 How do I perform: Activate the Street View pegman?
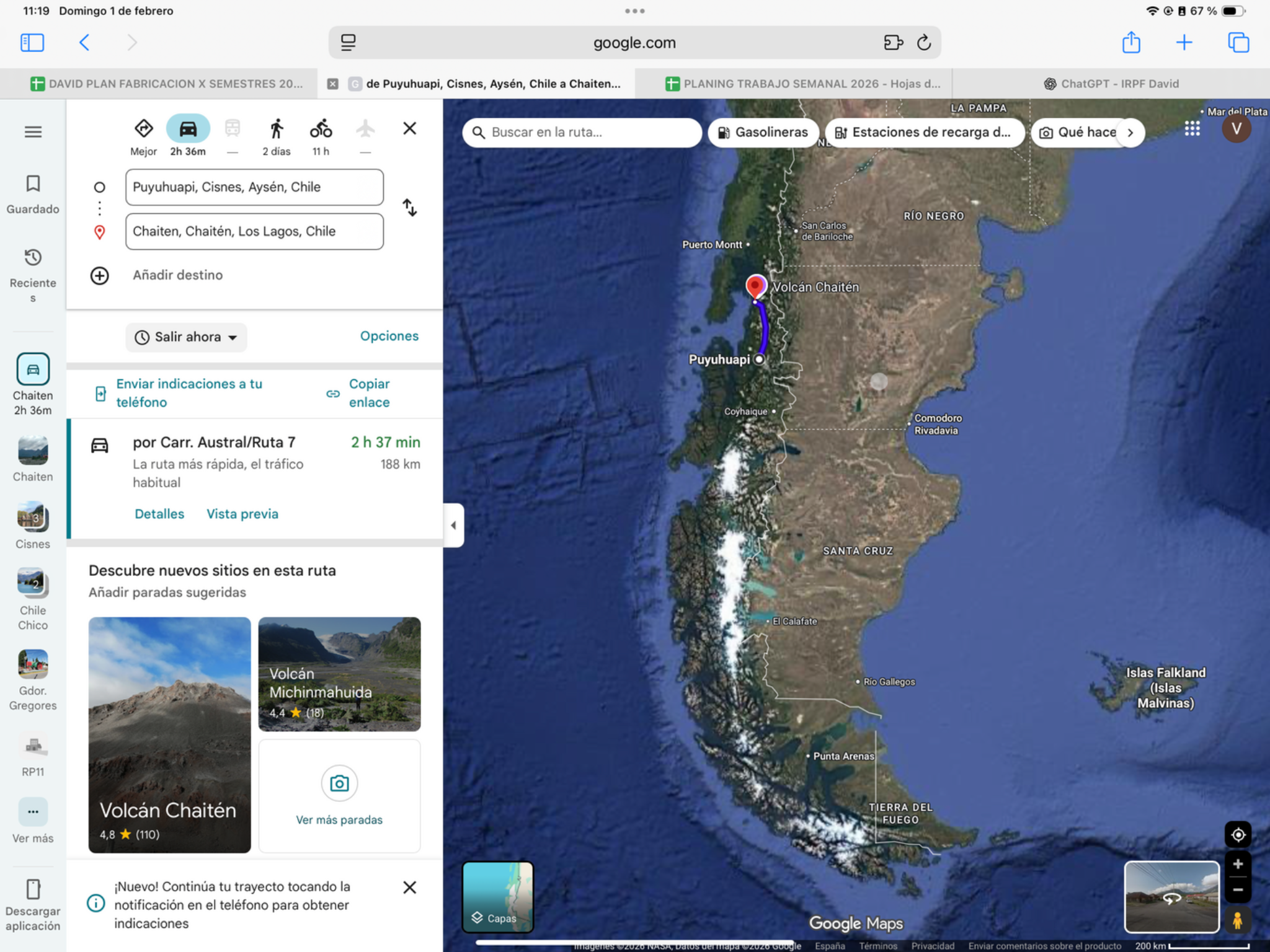[x=1237, y=920]
